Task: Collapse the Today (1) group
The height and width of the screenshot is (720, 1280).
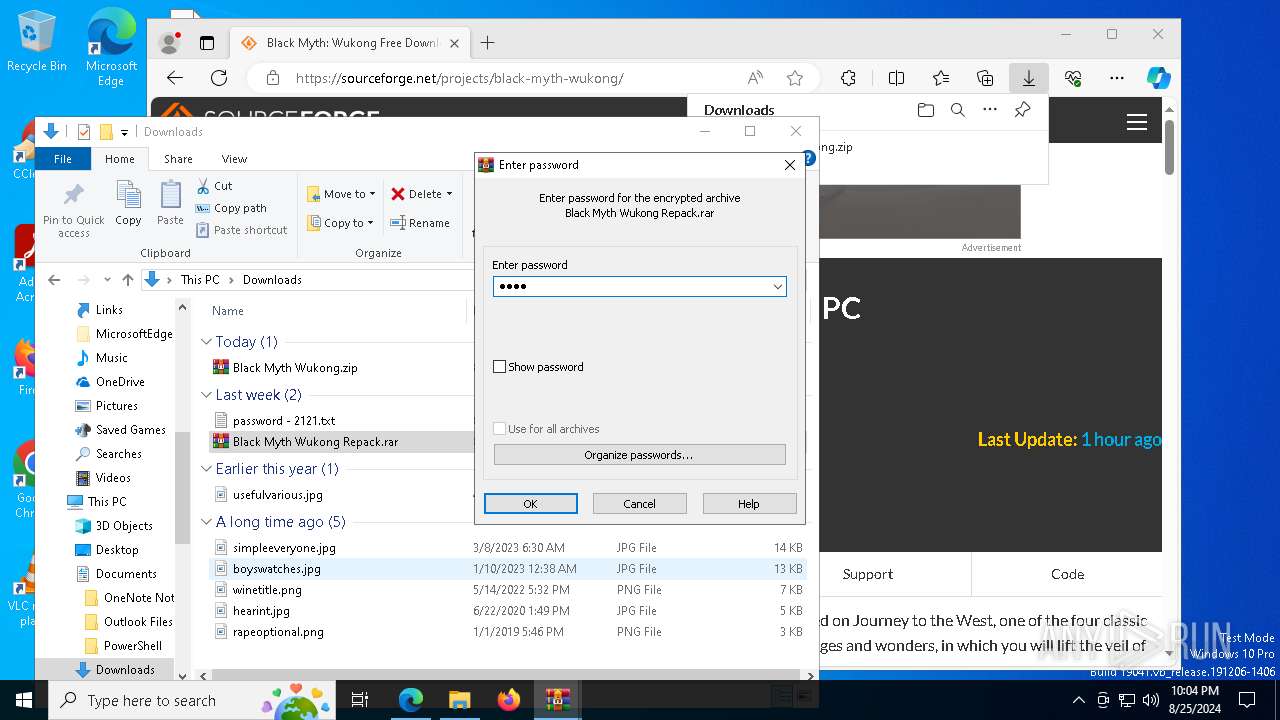Action: [x=207, y=342]
